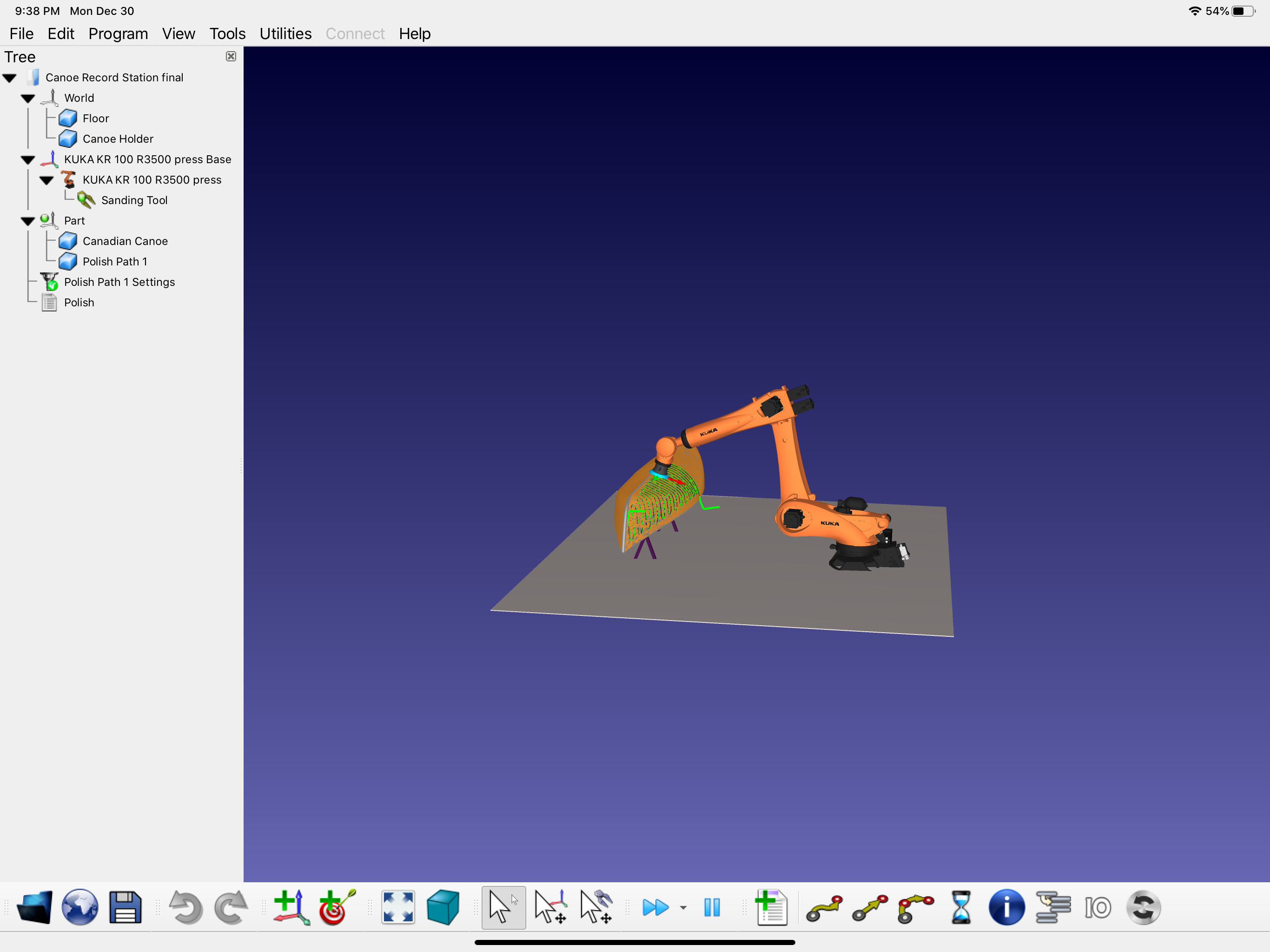Image resolution: width=1270 pixels, height=952 pixels.
Task: Collapse the Part reference frame
Action: point(28,222)
